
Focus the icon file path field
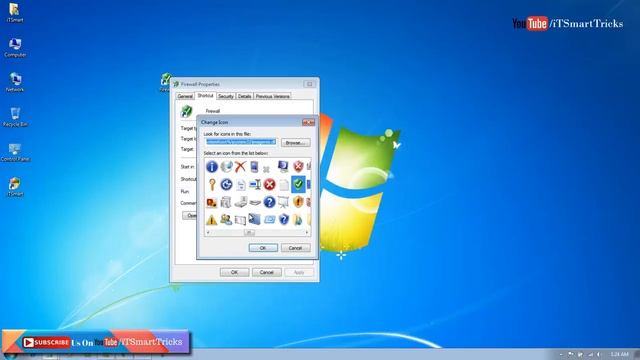241,142
